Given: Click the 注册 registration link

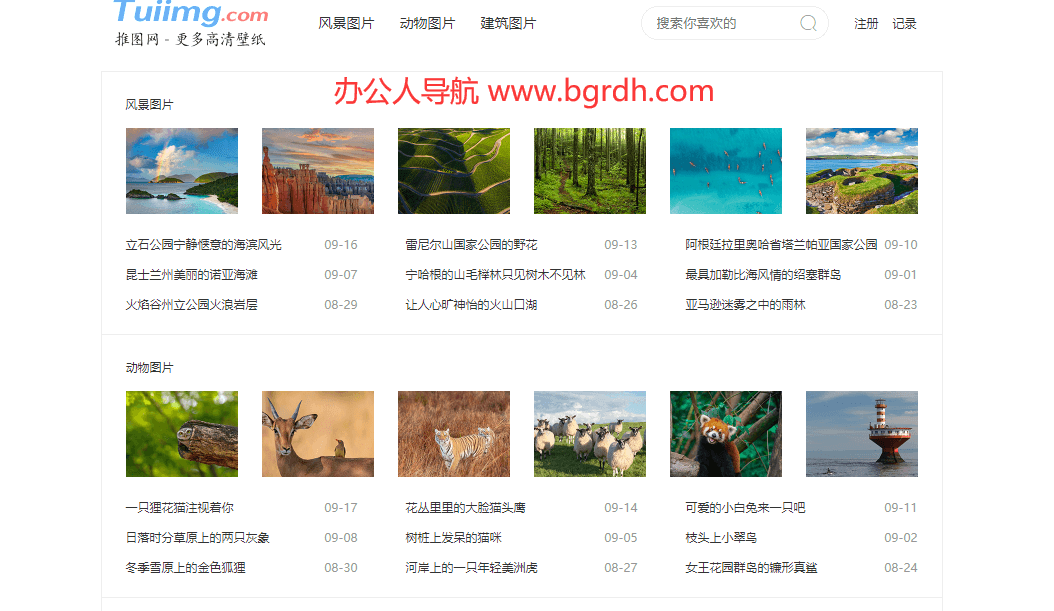Looking at the screenshot, I should pos(865,22).
